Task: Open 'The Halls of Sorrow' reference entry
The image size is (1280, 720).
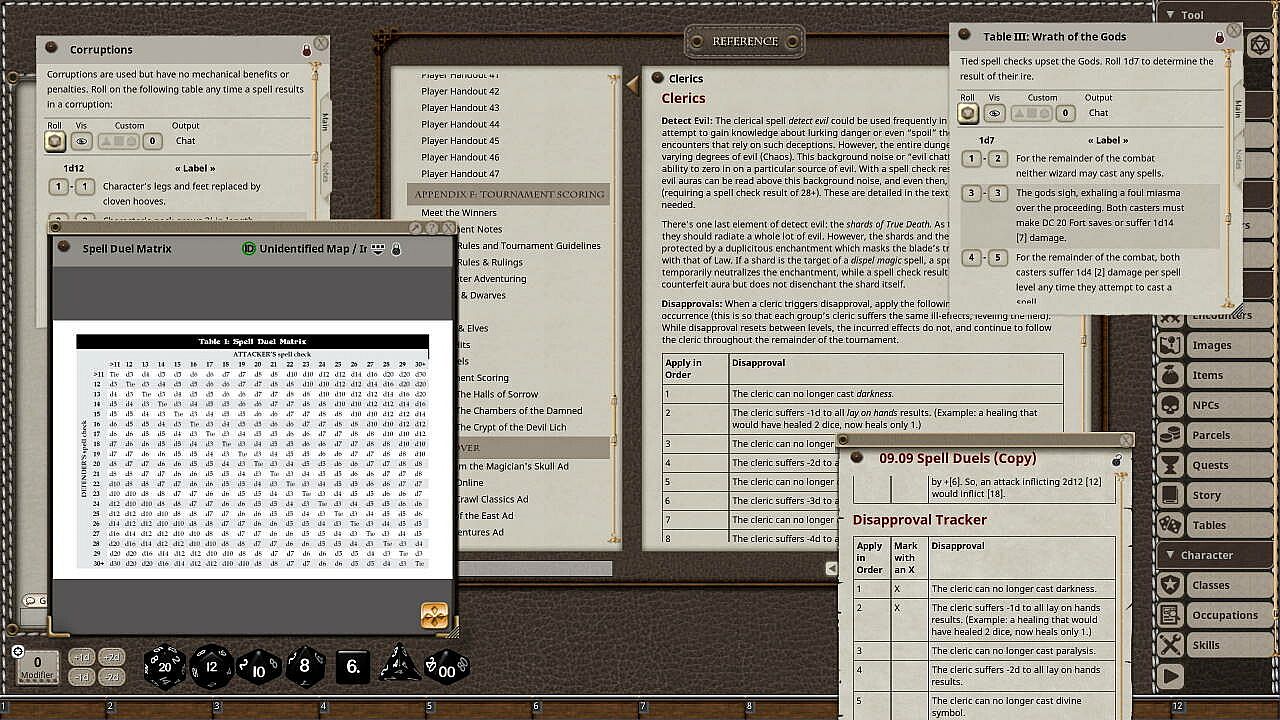Action: tap(499, 394)
